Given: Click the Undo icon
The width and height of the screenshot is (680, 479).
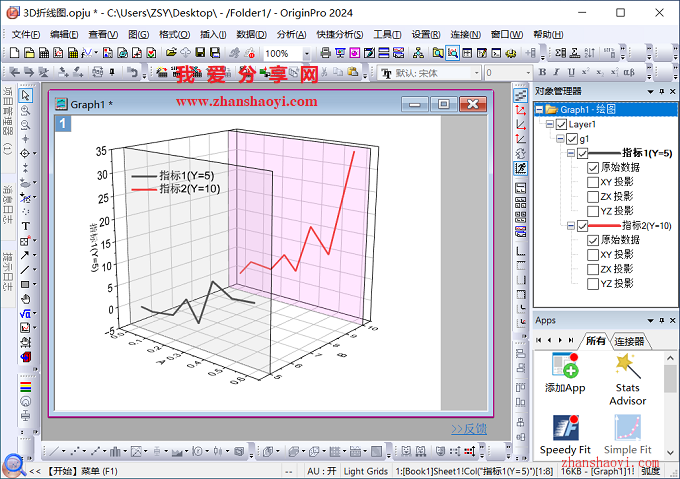Looking at the screenshot, I should click(133, 72).
